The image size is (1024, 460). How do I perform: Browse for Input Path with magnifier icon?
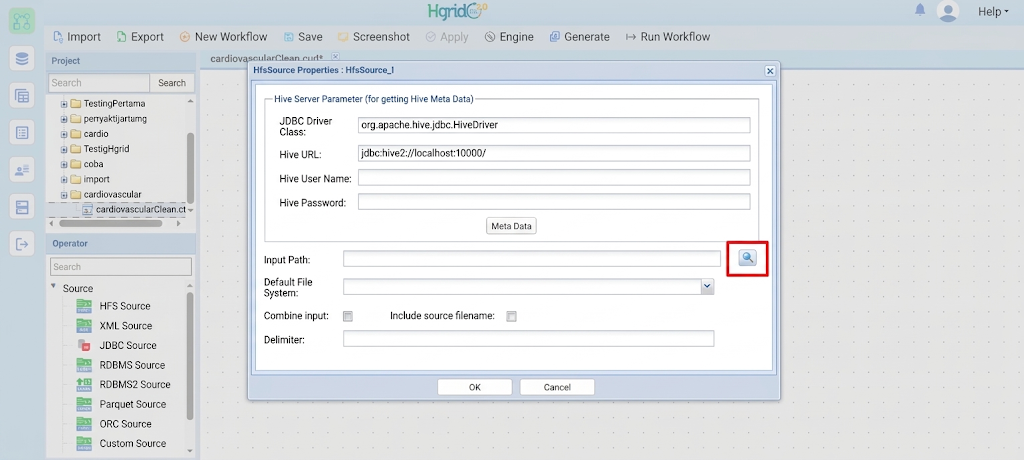click(x=747, y=257)
